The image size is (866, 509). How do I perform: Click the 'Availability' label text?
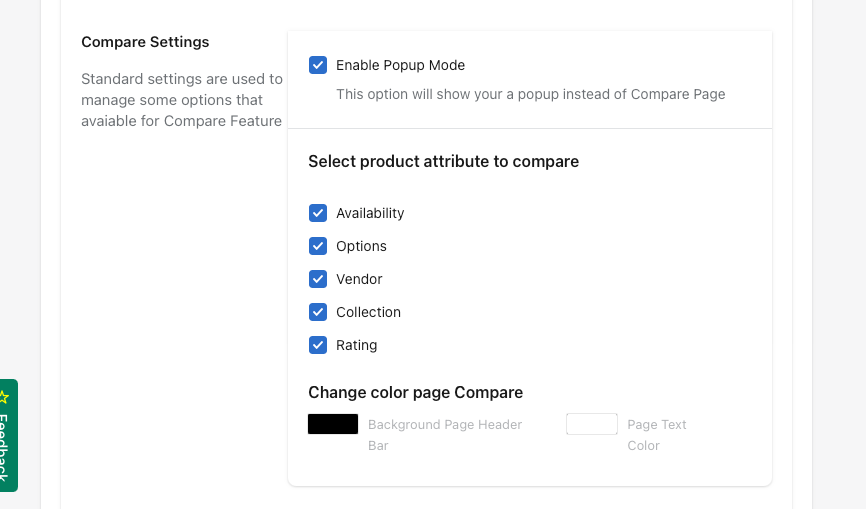(370, 213)
